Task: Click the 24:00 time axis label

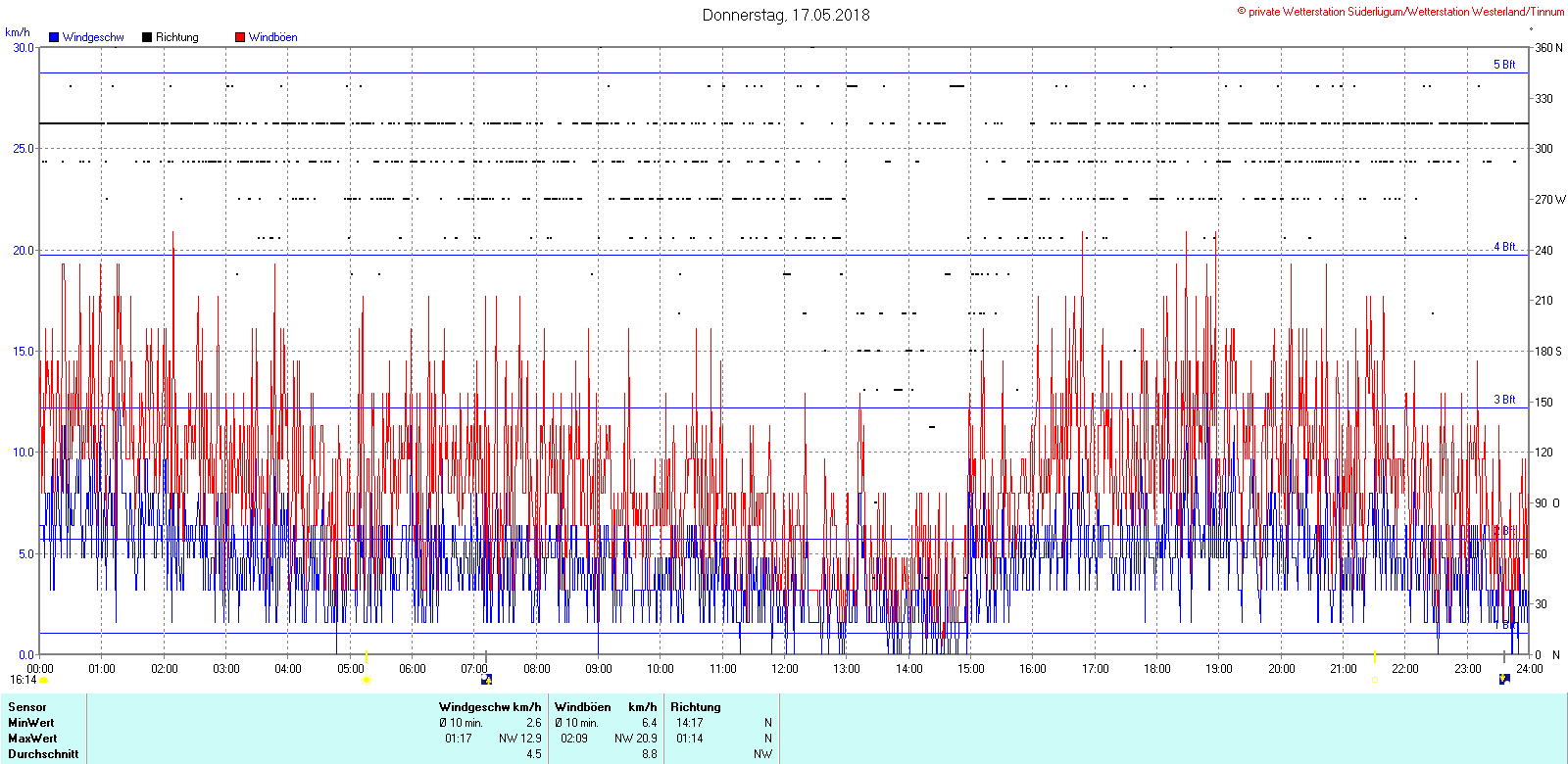Action: 1529,669
